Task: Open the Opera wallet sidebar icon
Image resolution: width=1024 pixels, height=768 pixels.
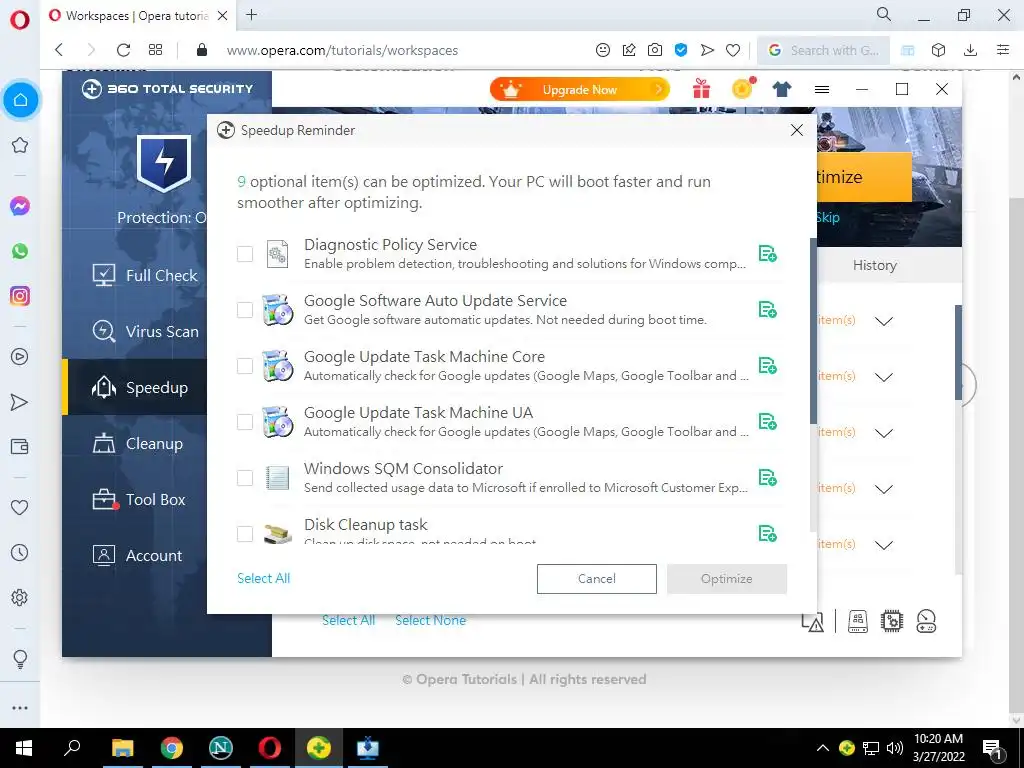Action: 20,447
